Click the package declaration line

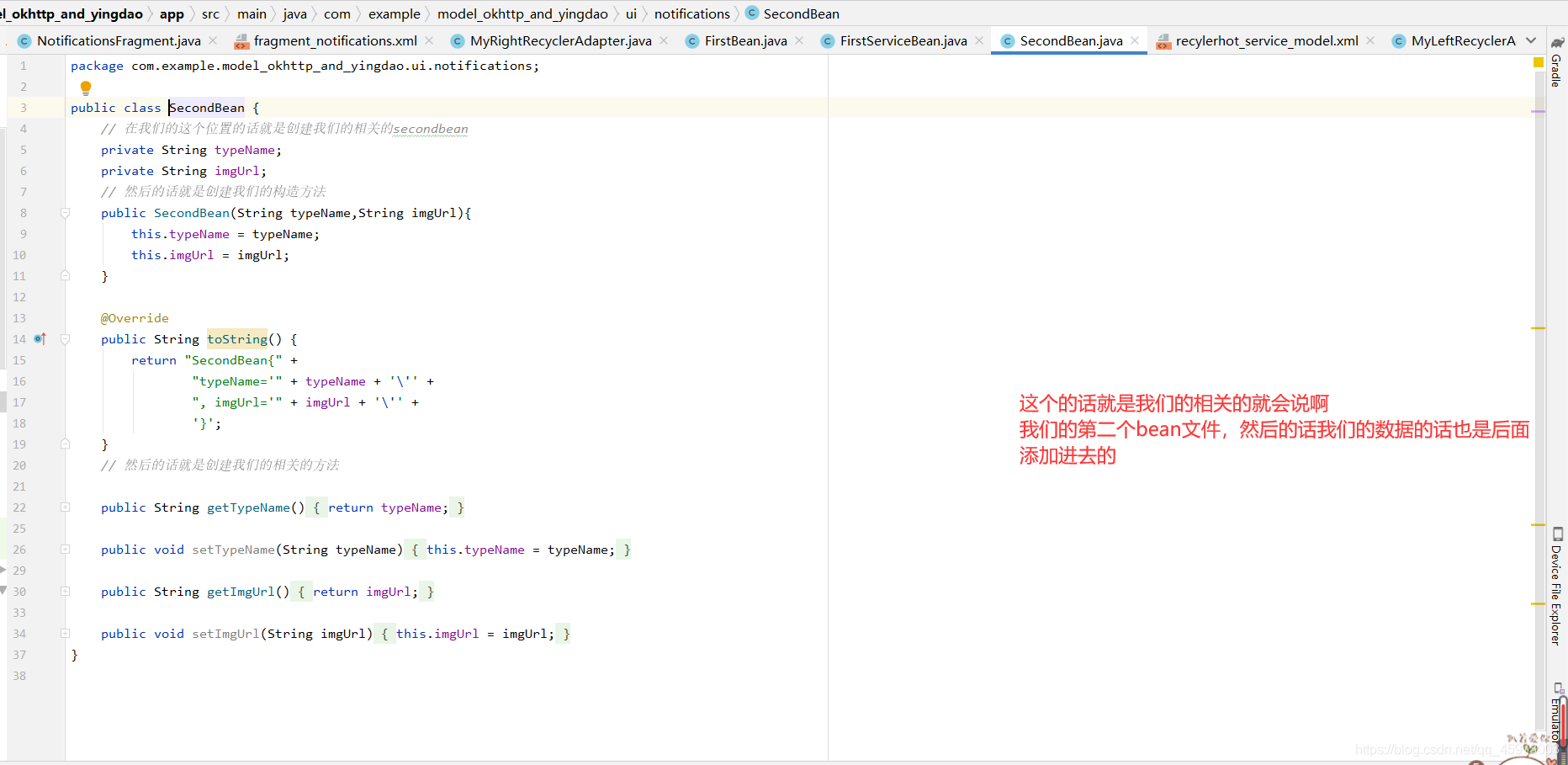click(x=305, y=66)
